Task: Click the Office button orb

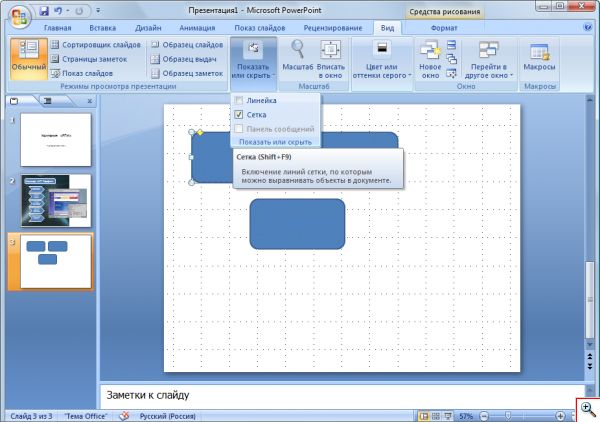Action: tap(19, 17)
